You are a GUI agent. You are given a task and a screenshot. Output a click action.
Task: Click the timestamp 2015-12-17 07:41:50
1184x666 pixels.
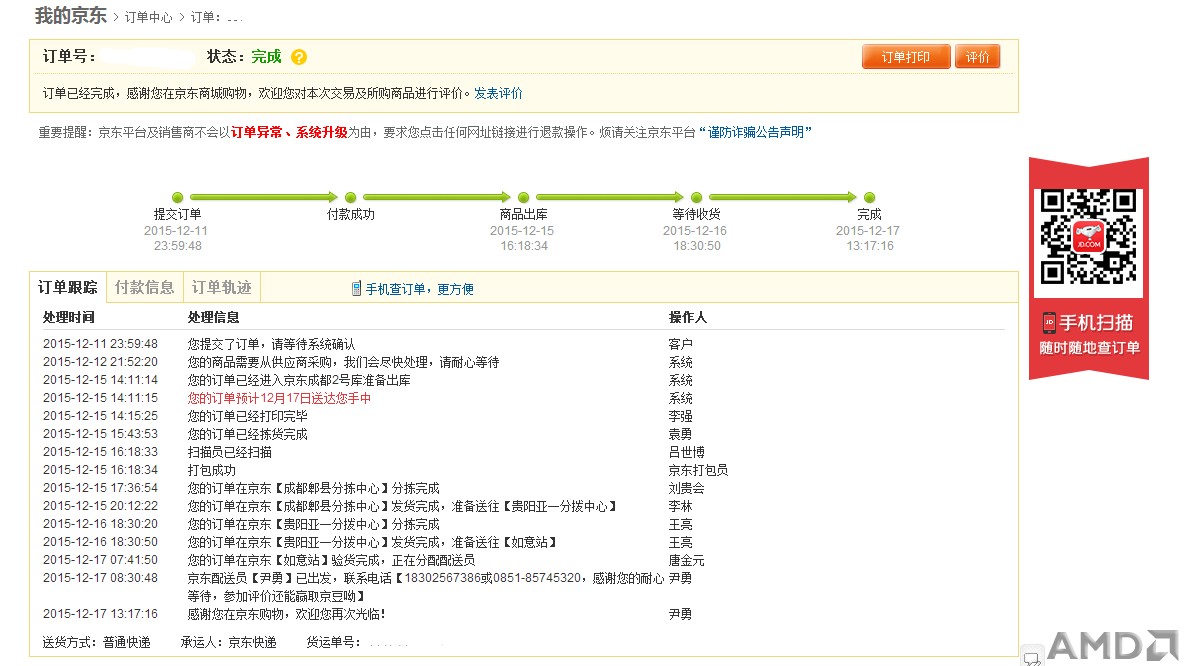coord(100,560)
